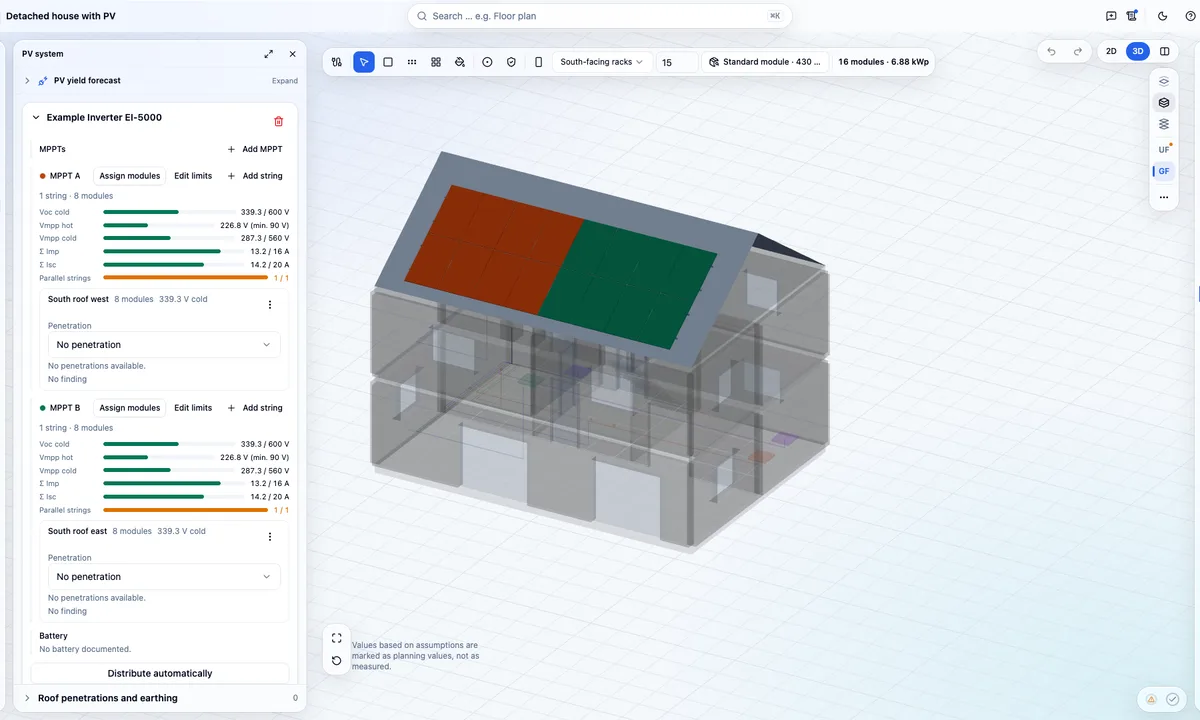Viewport: 1200px width, 720px height.
Task: Click the warning triangle status icon
Action: [x=1151, y=699]
